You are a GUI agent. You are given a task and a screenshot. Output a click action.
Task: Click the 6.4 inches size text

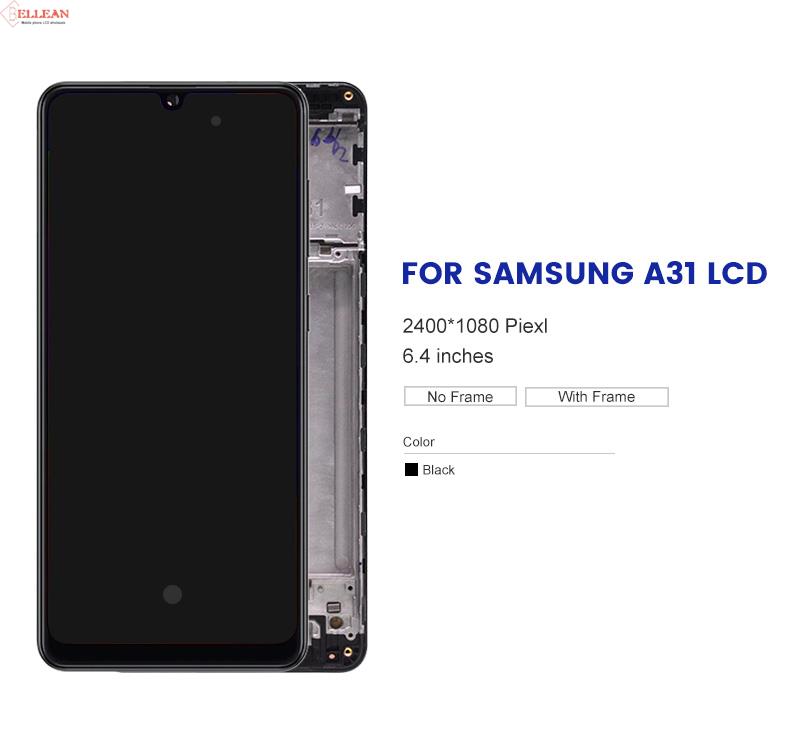(x=447, y=356)
